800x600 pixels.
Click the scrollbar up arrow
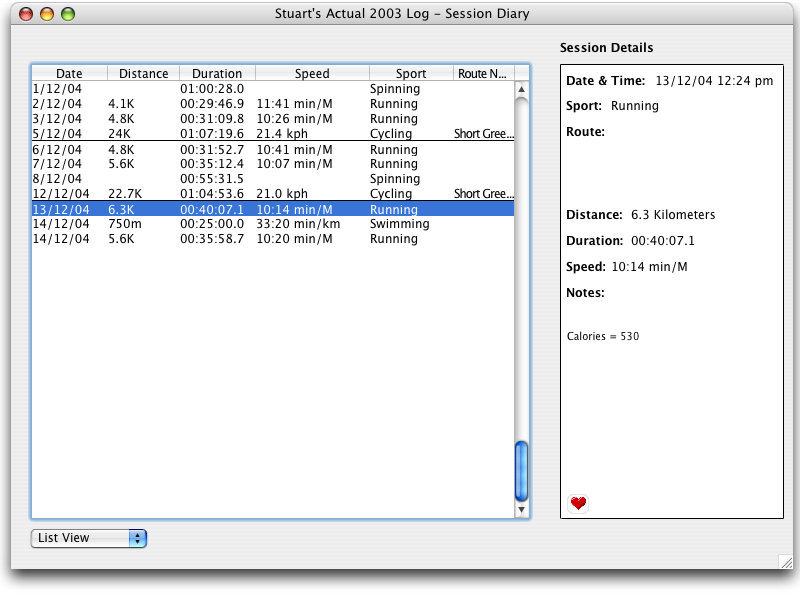[521, 89]
